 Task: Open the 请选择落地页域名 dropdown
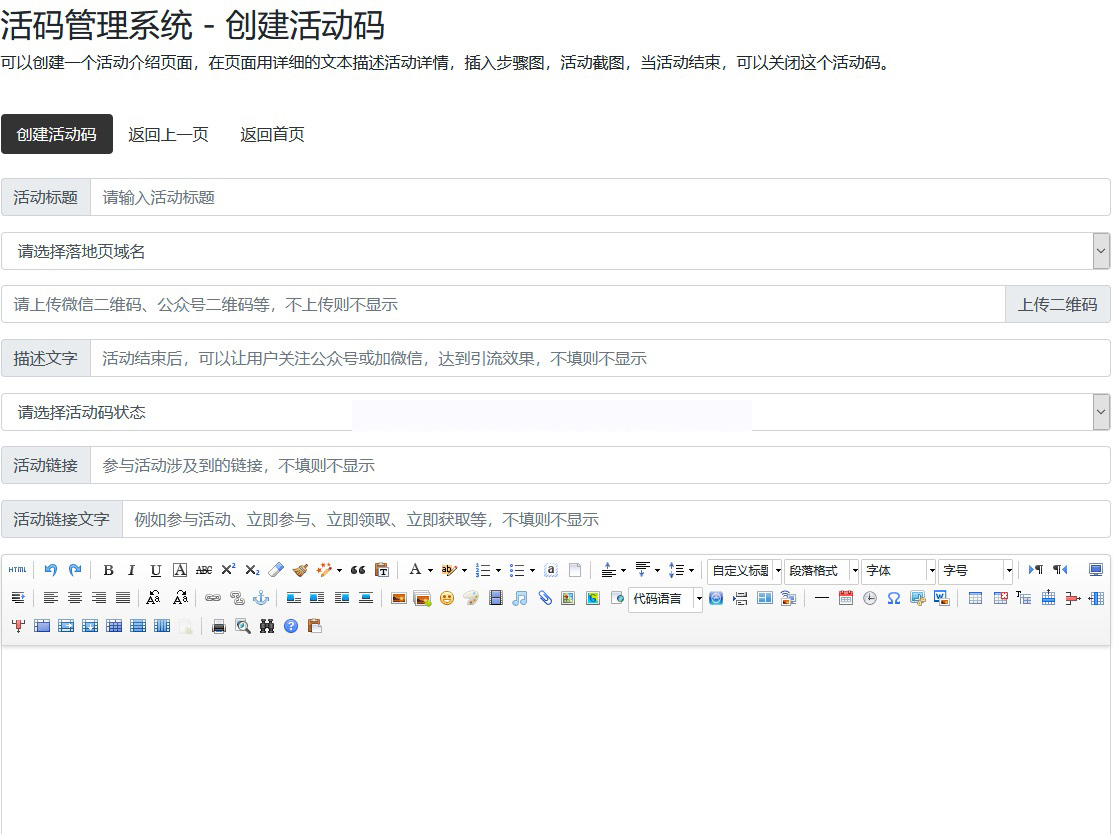tap(555, 251)
